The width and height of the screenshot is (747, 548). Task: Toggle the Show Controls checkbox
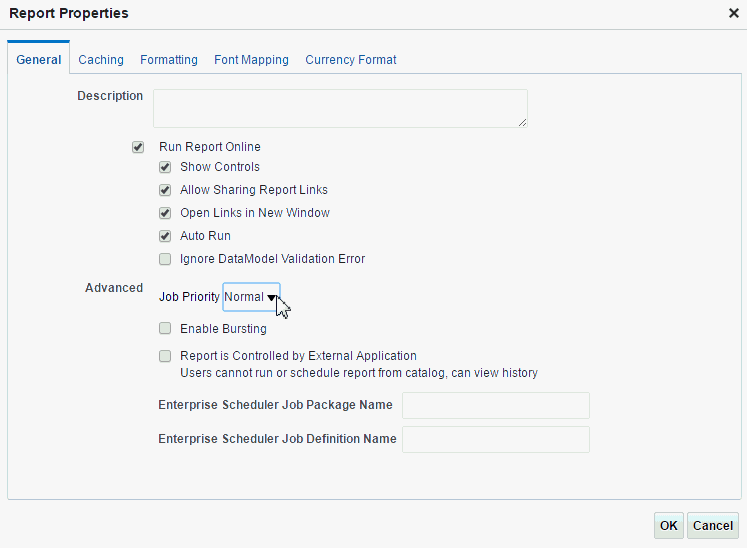tap(165, 167)
